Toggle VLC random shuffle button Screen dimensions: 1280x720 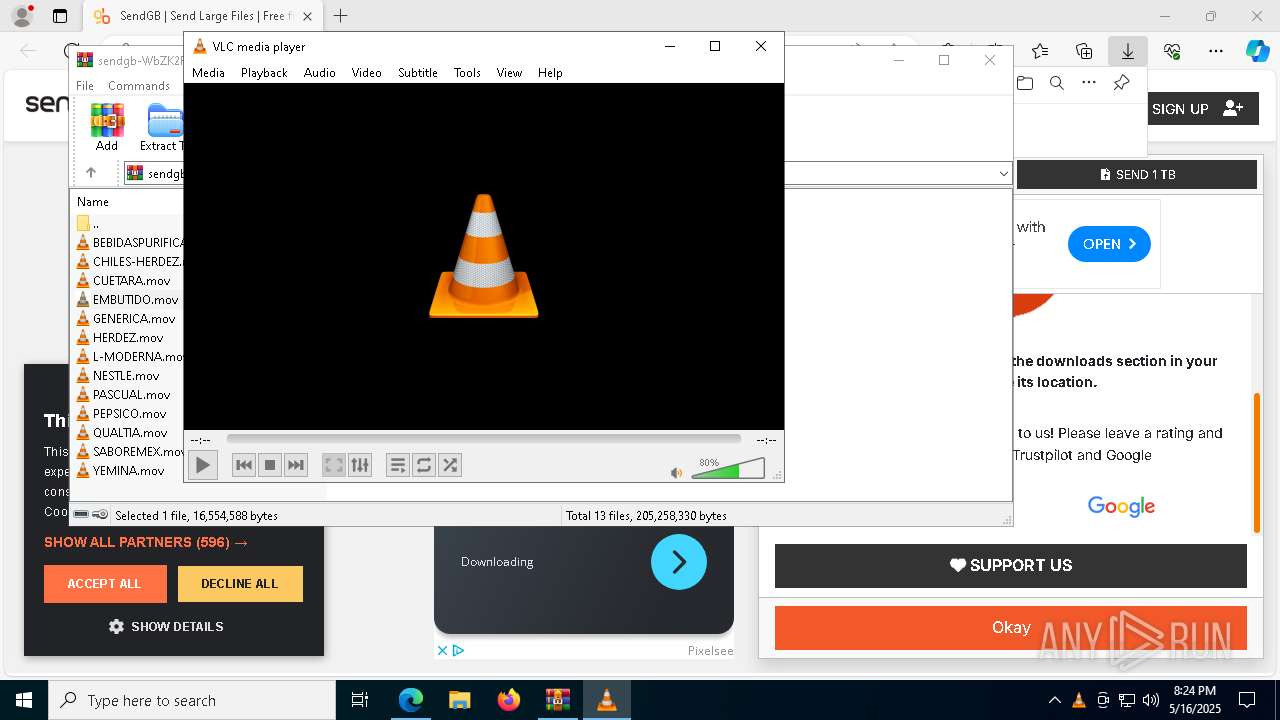tap(450, 465)
